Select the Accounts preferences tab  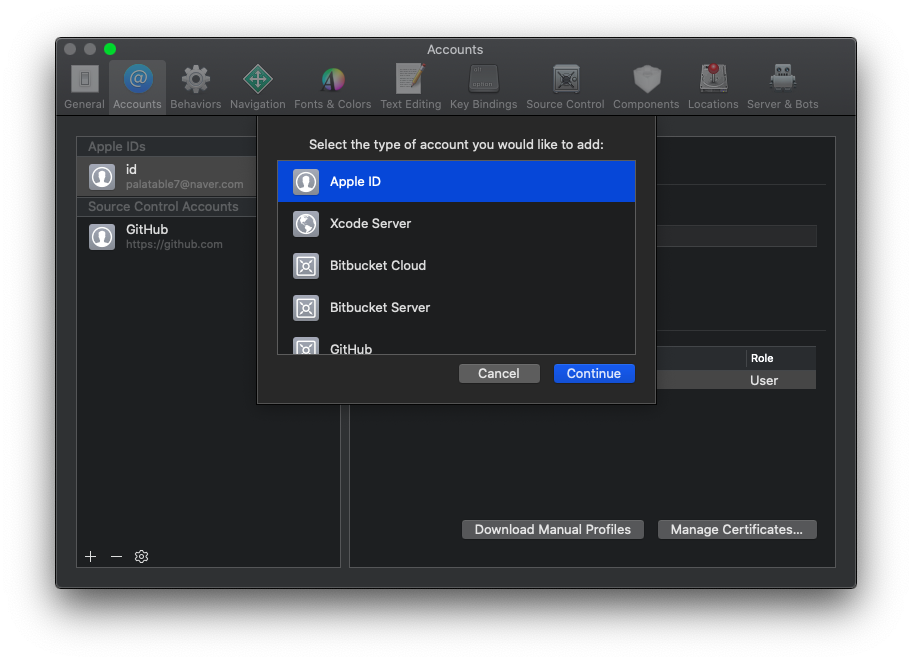137,87
